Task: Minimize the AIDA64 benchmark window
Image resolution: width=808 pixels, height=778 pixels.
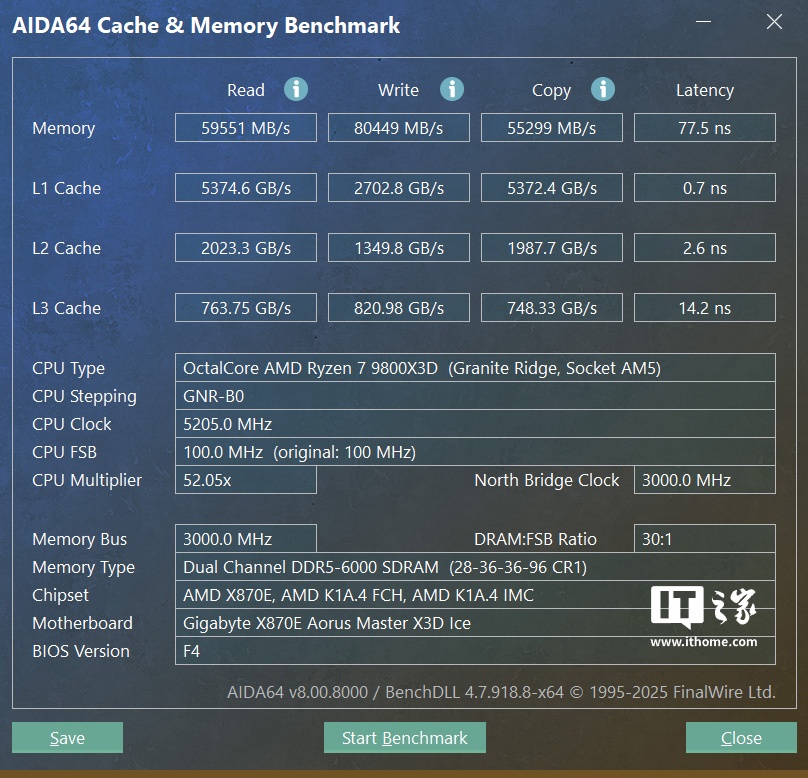Action: pos(703,22)
